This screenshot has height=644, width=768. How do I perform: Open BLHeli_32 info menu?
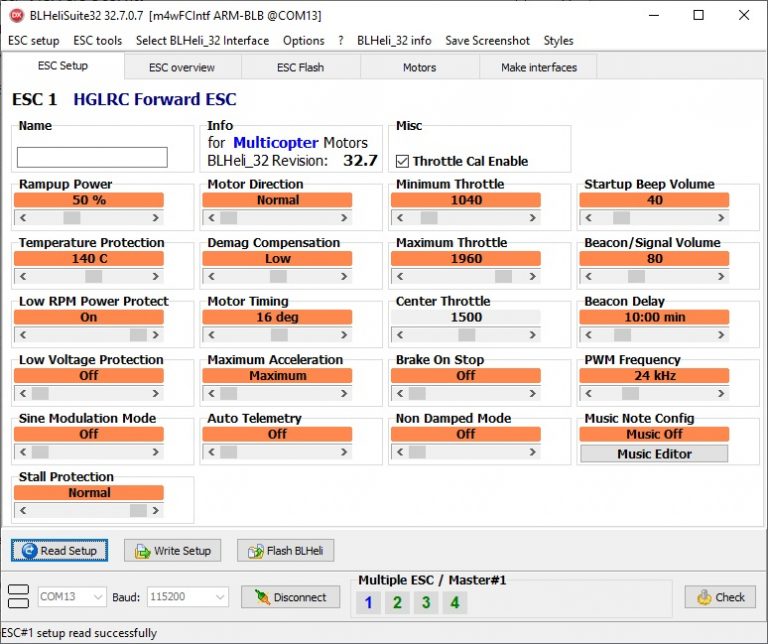tap(394, 41)
